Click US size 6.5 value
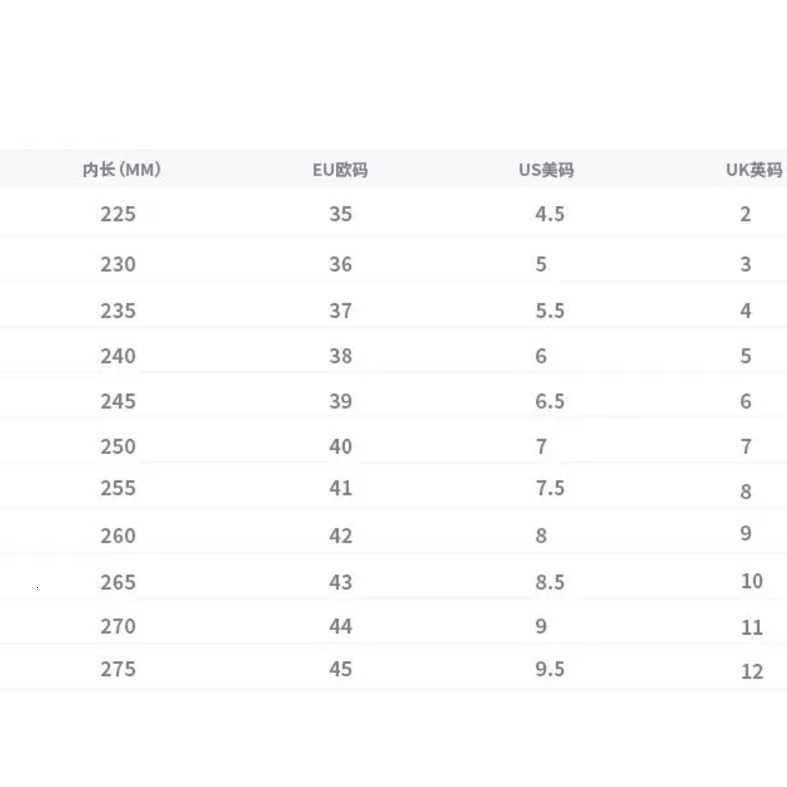This screenshot has width=787, height=787. (x=550, y=401)
